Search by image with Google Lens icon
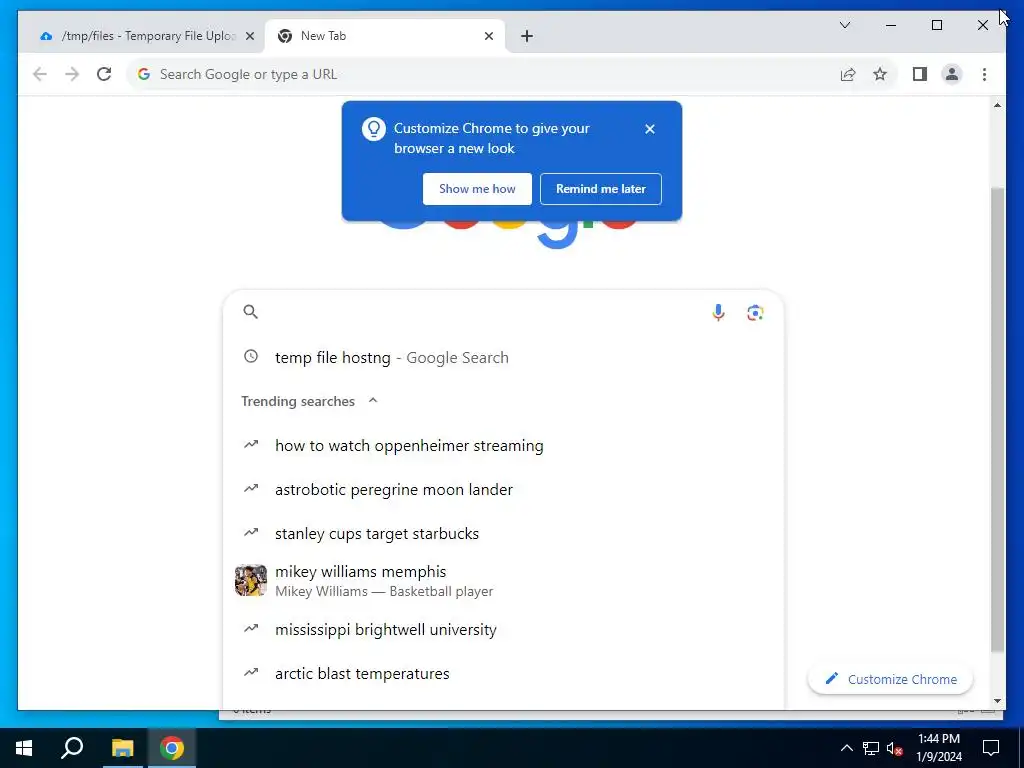This screenshot has width=1024, height=768. [x=755, y=312]
